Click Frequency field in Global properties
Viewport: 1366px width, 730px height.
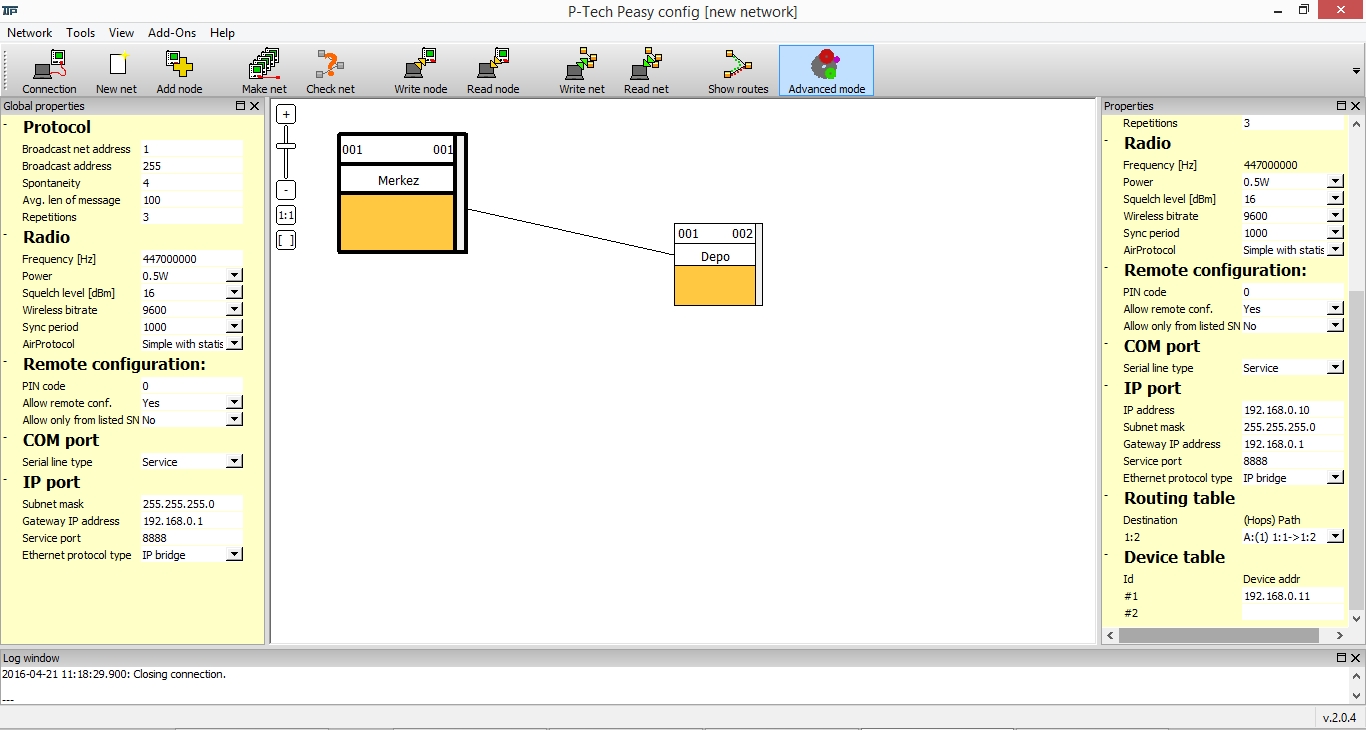[x=191, y=259]
